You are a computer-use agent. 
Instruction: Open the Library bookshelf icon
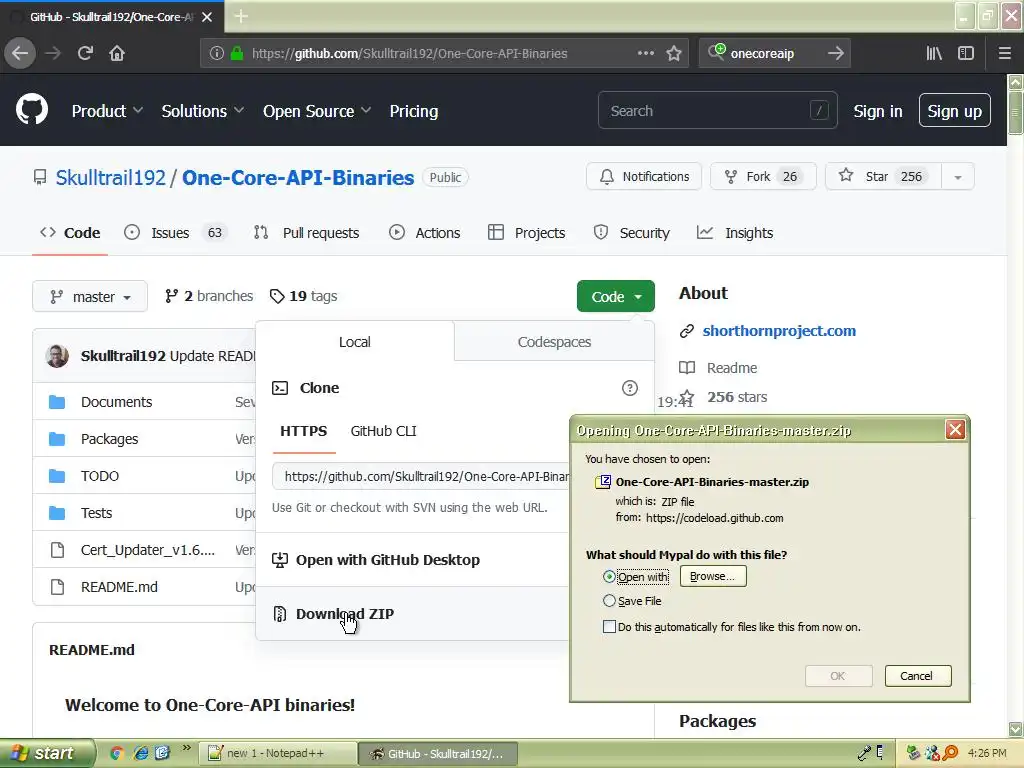[934, 54]
